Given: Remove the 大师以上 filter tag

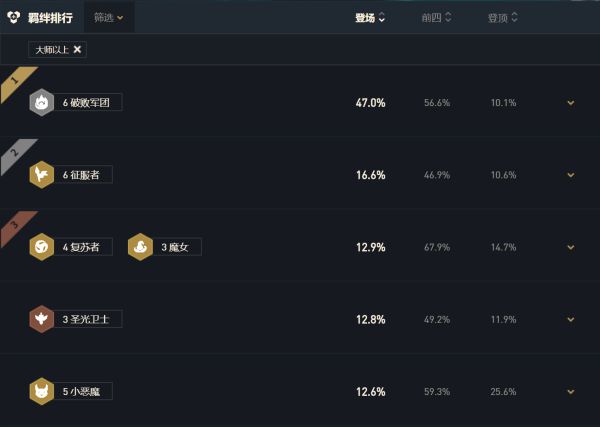Looking at the screenshot, I should coord(77,49).
